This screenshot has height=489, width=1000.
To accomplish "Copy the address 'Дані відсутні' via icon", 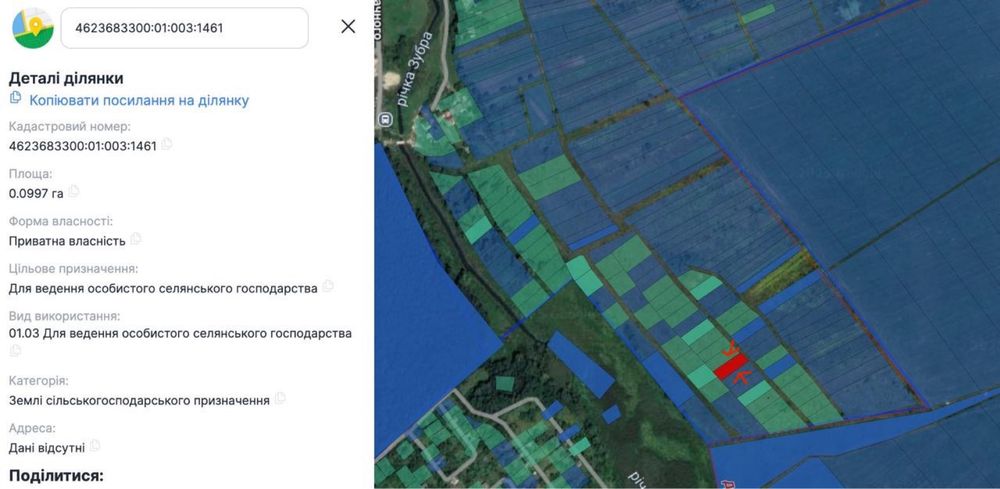I will click(95, 446).
